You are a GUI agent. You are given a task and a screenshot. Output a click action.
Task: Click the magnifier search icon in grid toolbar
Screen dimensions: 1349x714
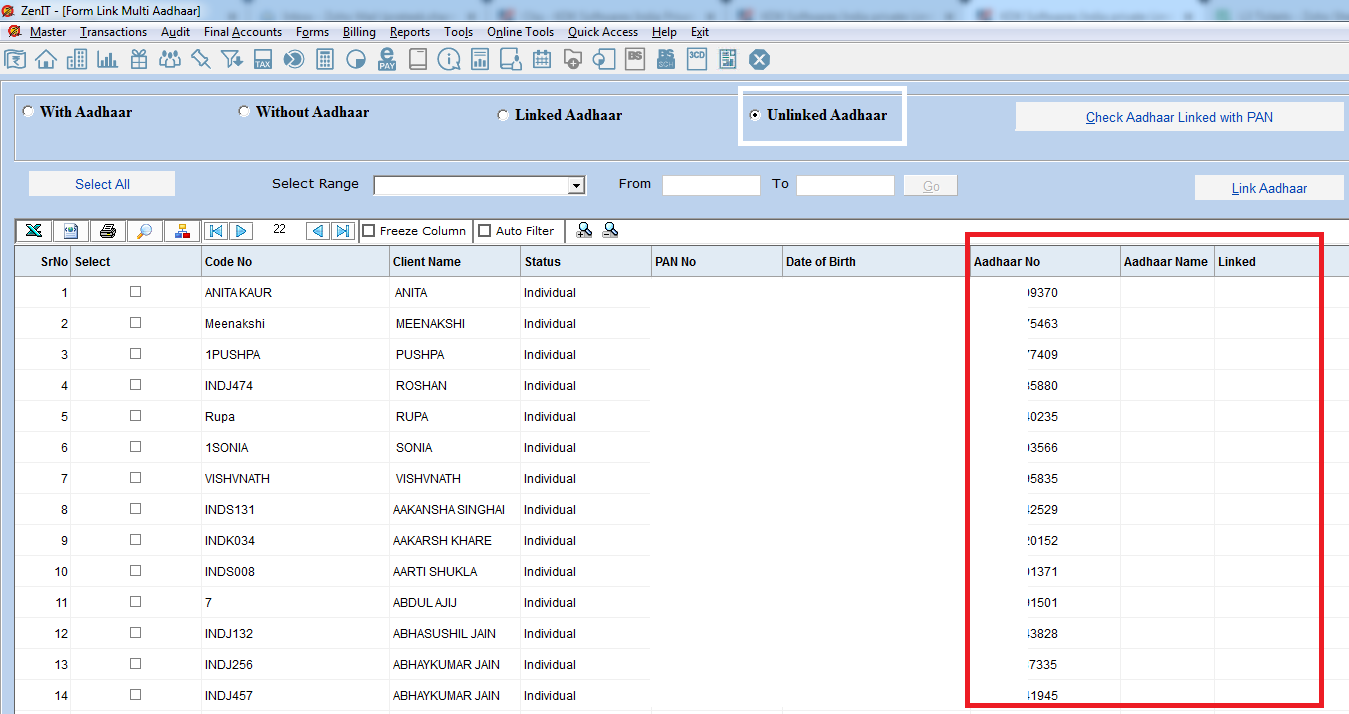coord(145,231)
